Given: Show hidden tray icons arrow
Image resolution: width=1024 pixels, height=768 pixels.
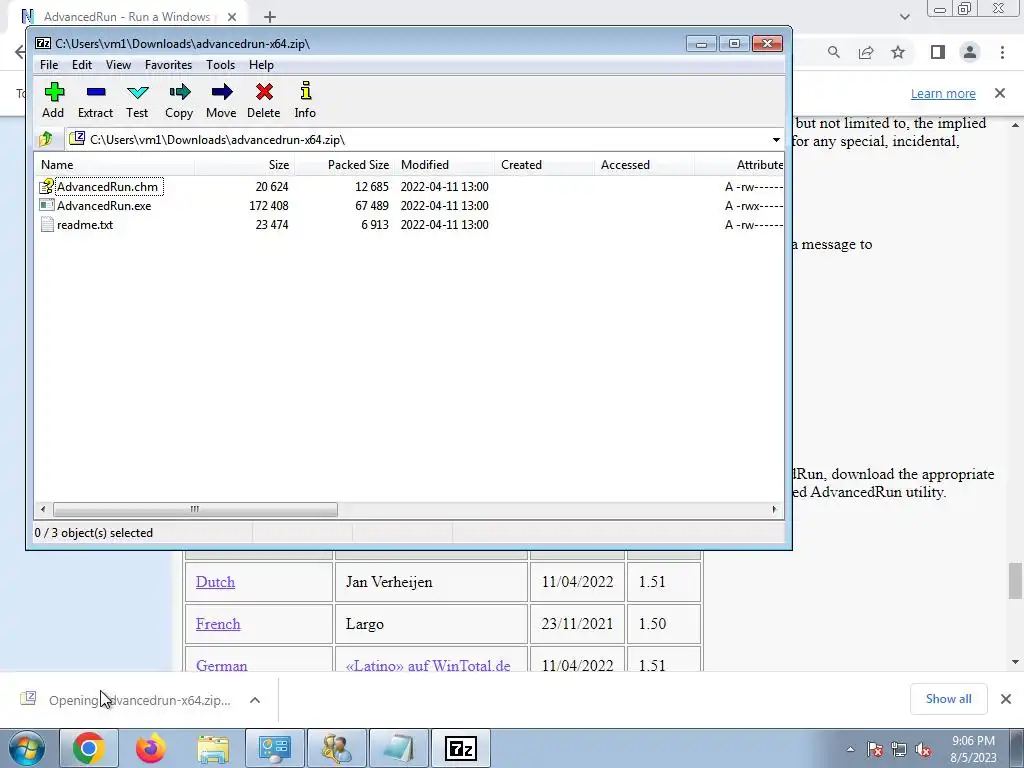Looking at the screenshot, I should pos(850,750).
